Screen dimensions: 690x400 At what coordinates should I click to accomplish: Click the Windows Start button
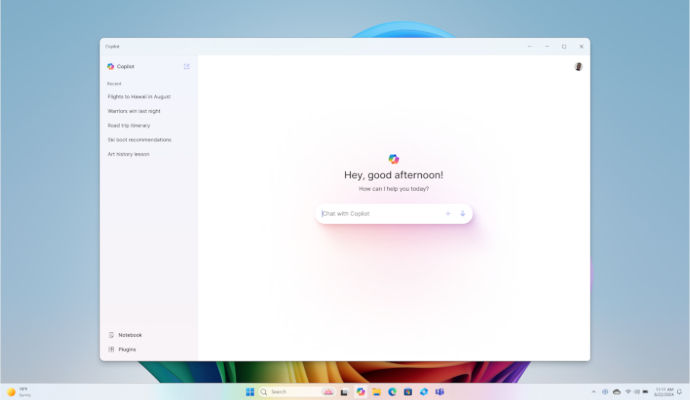(x=250, y=392)
